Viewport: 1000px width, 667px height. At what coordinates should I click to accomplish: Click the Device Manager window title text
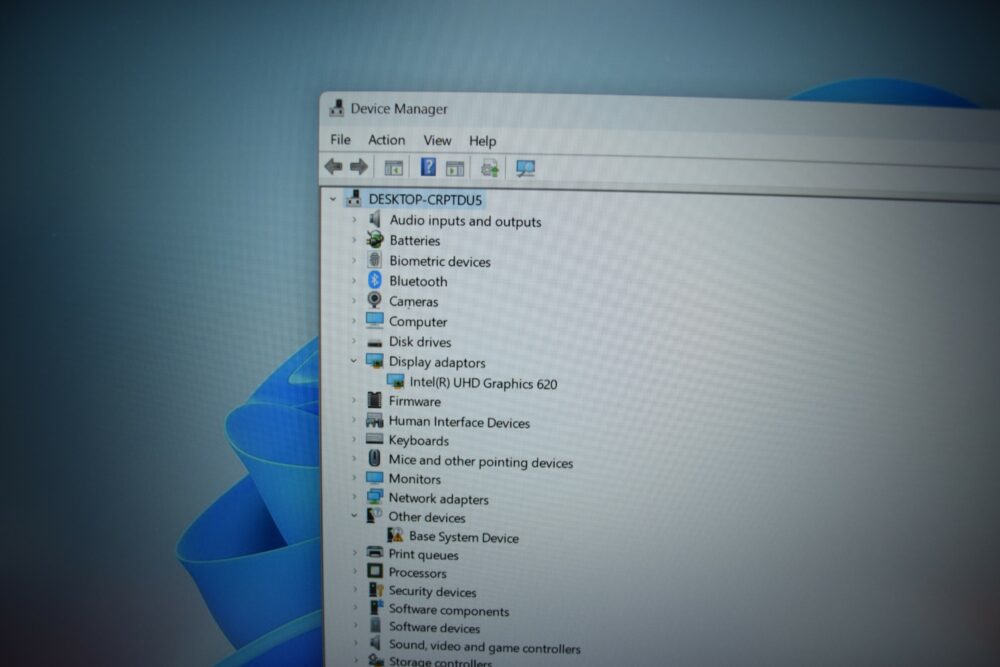click(x=399, y=109)
